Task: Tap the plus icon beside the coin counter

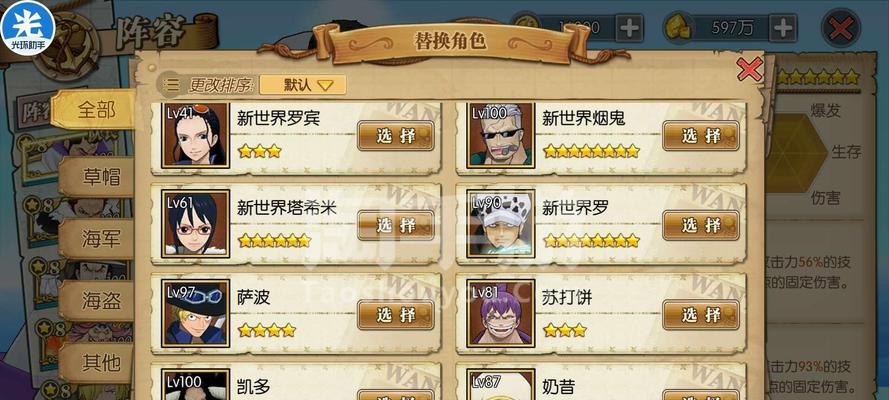Action: pyautogui.click(x=629, y=28)
